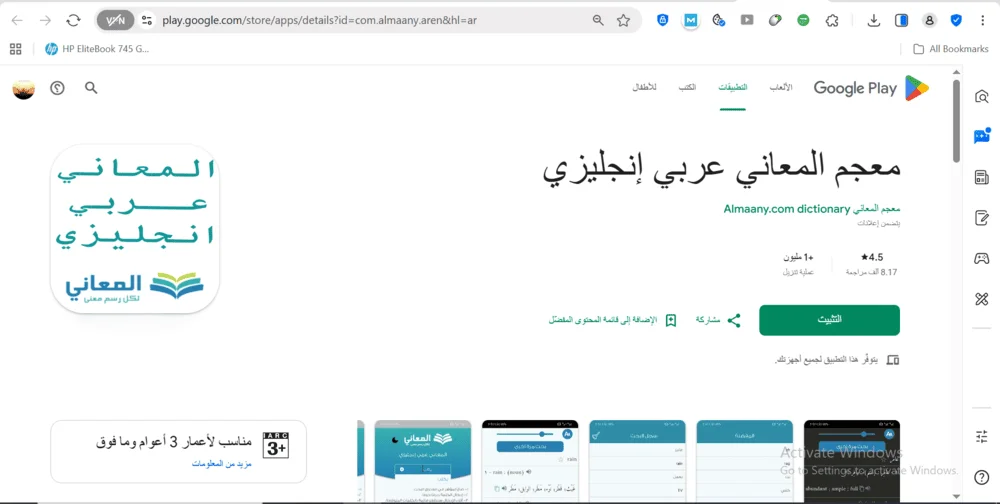Open Almaany.com dictionary developer link
This screenshot has width=1000, height=504.
pyautogui.click(x=812, y=209)
